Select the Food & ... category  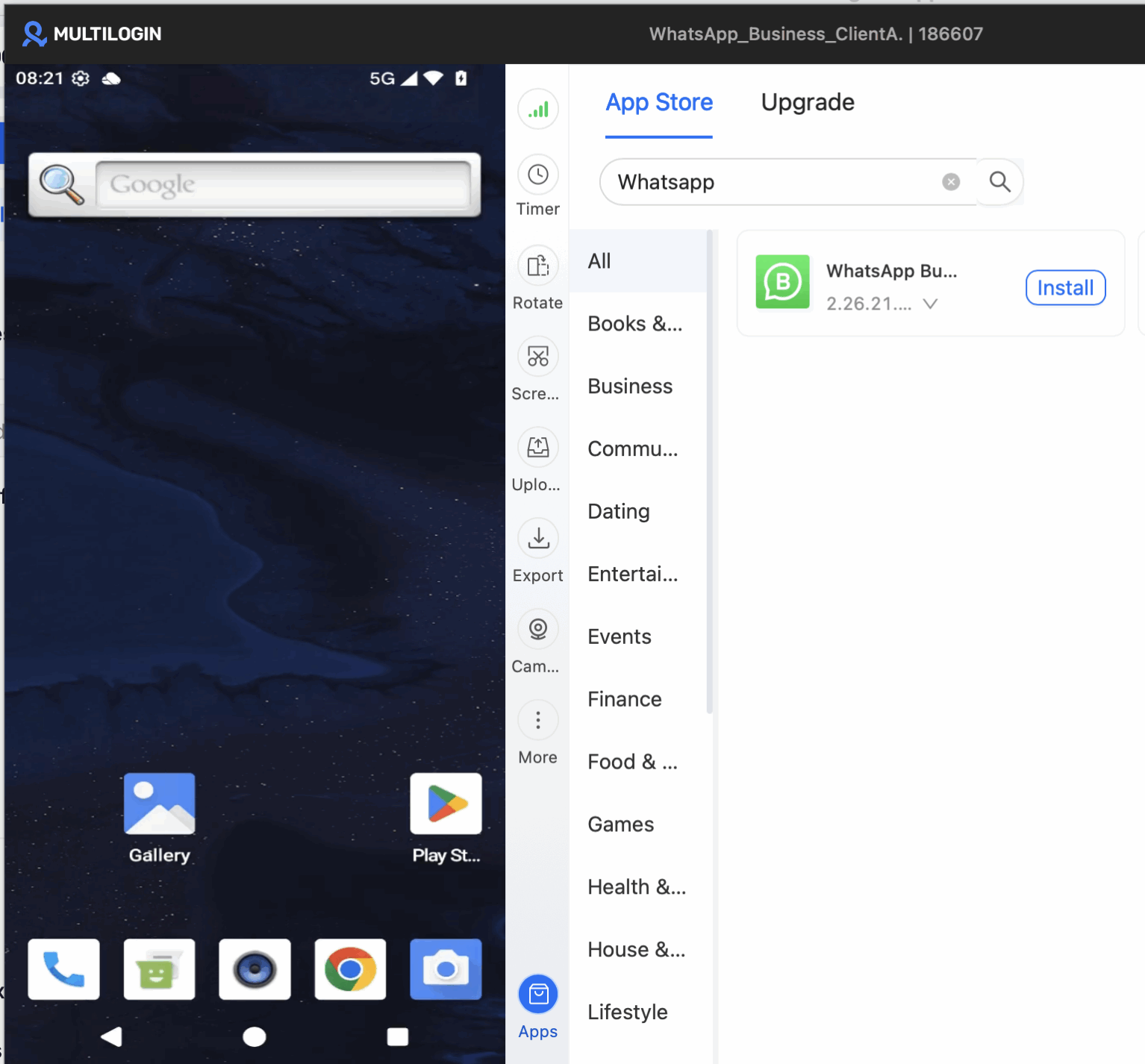(637, 763)
